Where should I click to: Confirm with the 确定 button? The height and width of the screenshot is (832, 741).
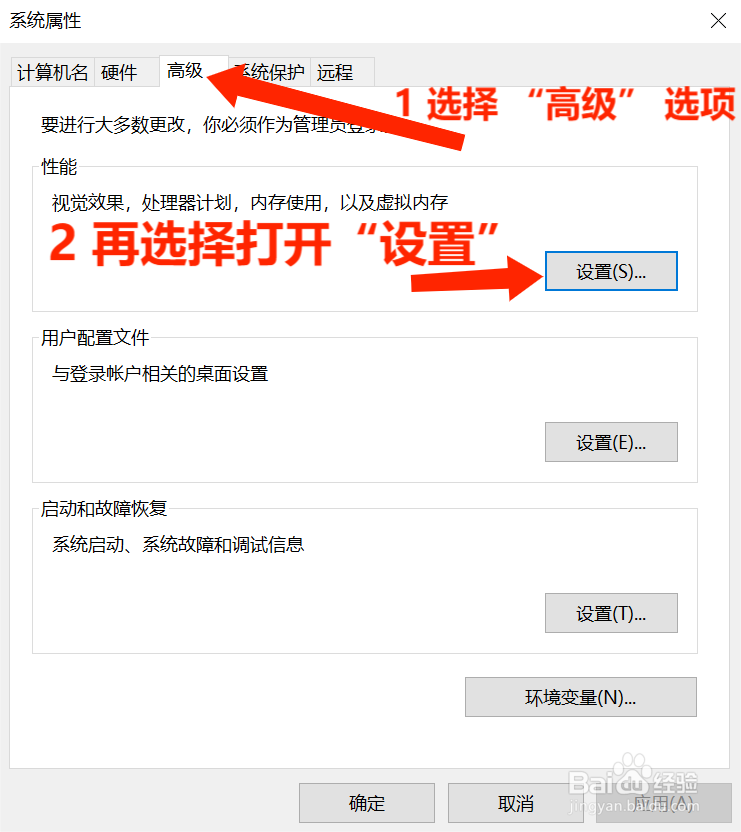tap(367, 803)
